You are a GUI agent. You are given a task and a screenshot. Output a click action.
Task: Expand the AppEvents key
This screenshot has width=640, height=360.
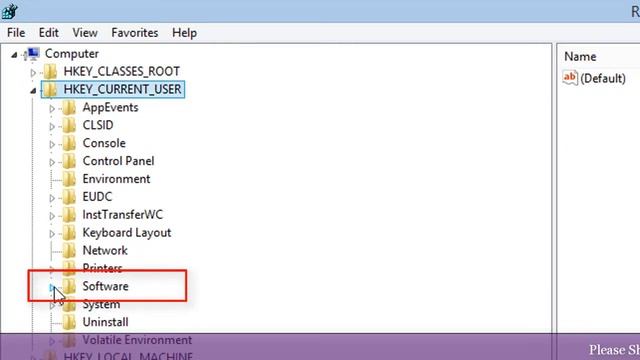(52, 109)
